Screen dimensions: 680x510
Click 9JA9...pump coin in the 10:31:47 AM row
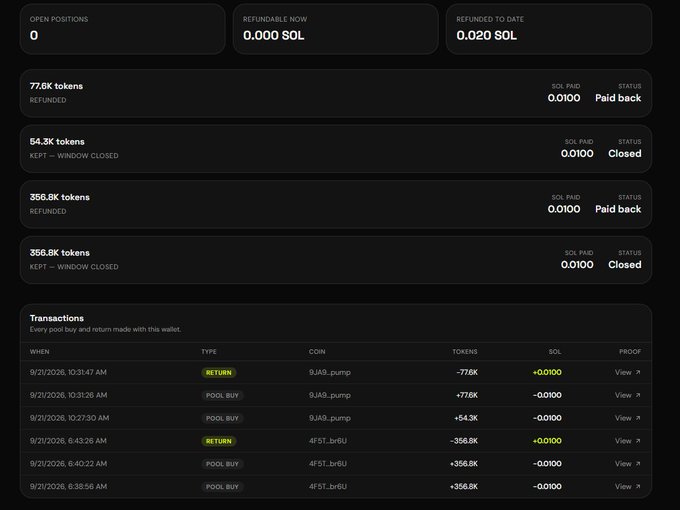tap(330, 372)
